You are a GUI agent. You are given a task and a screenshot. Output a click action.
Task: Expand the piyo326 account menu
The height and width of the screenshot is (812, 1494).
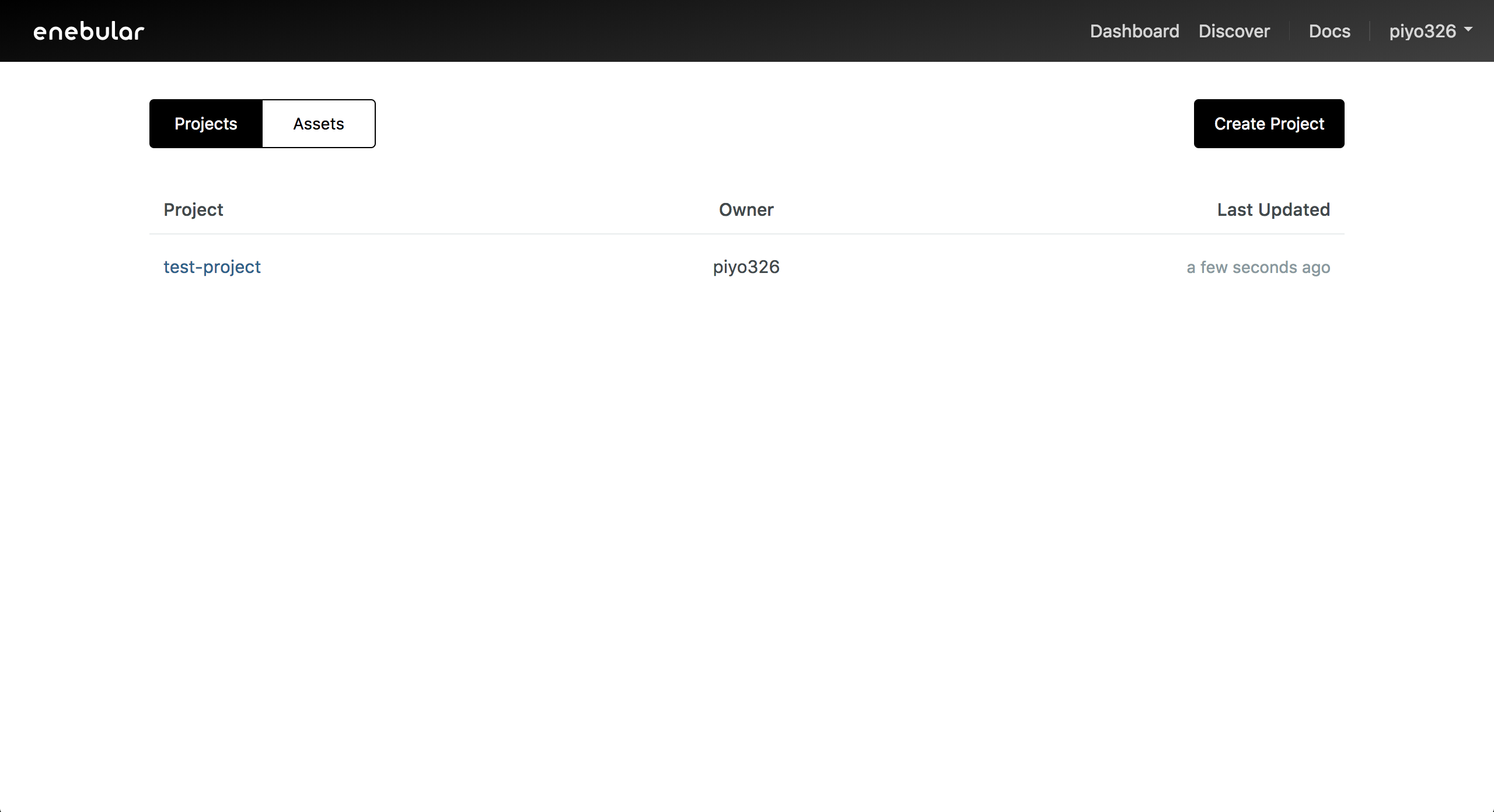tap(1422, 31)
